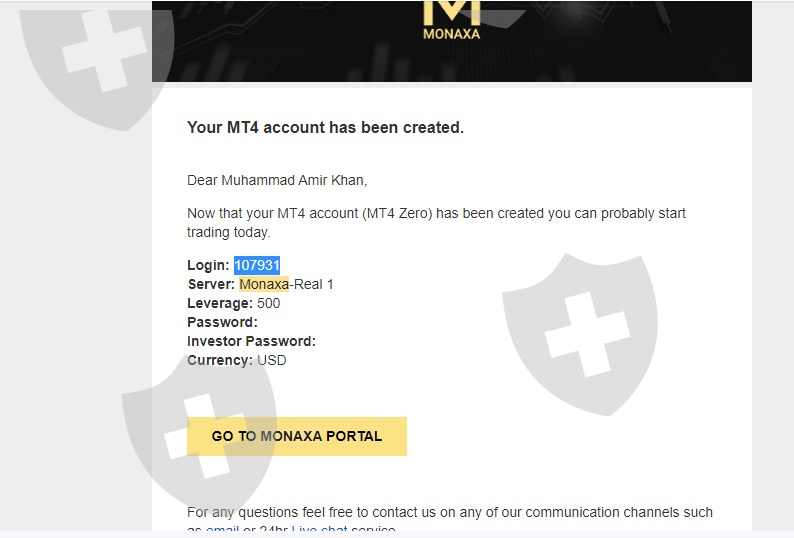Click the 'Server:' label
The image size is (794, 538).
tap(211, 284)
